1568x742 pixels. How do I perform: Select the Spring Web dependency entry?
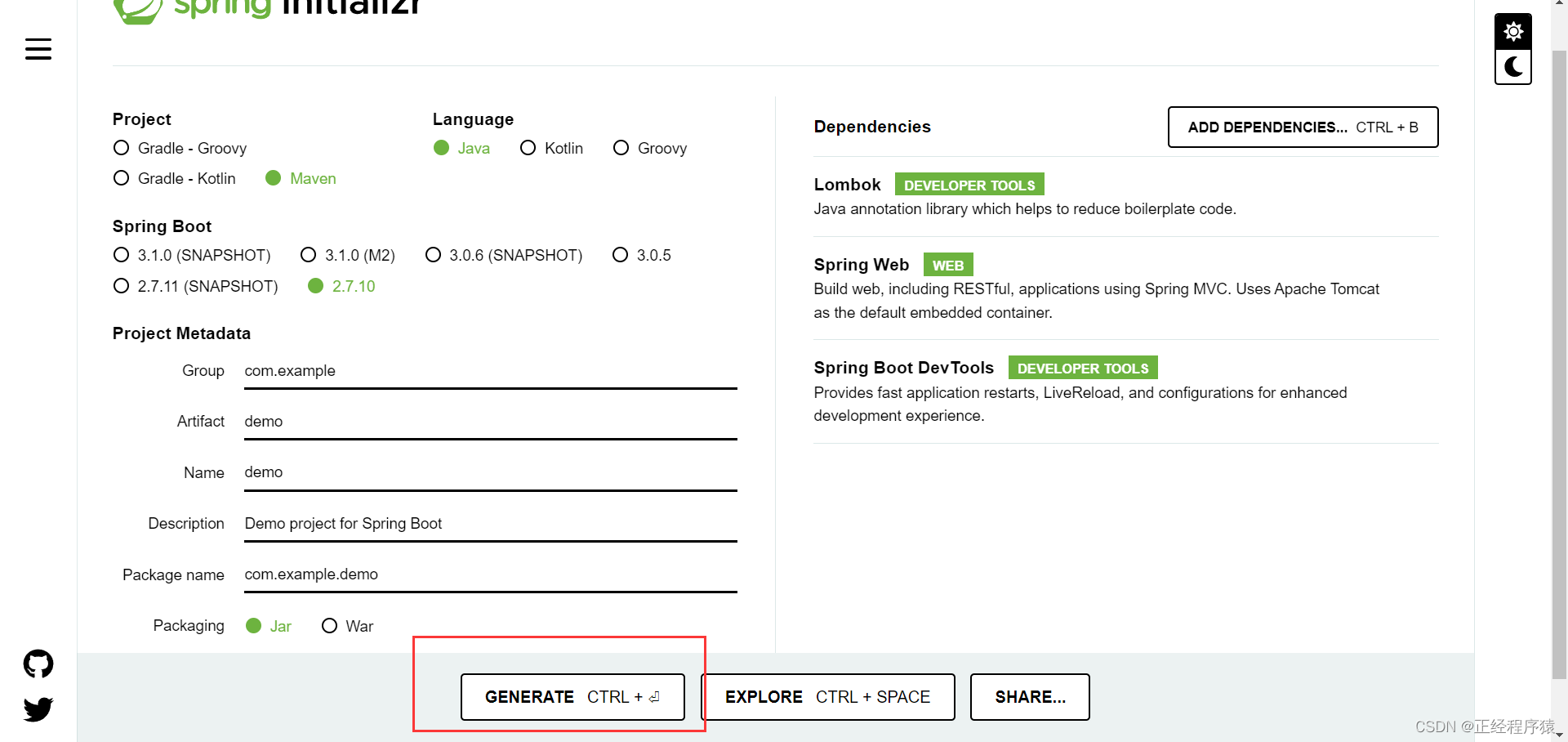(1125, 288)
